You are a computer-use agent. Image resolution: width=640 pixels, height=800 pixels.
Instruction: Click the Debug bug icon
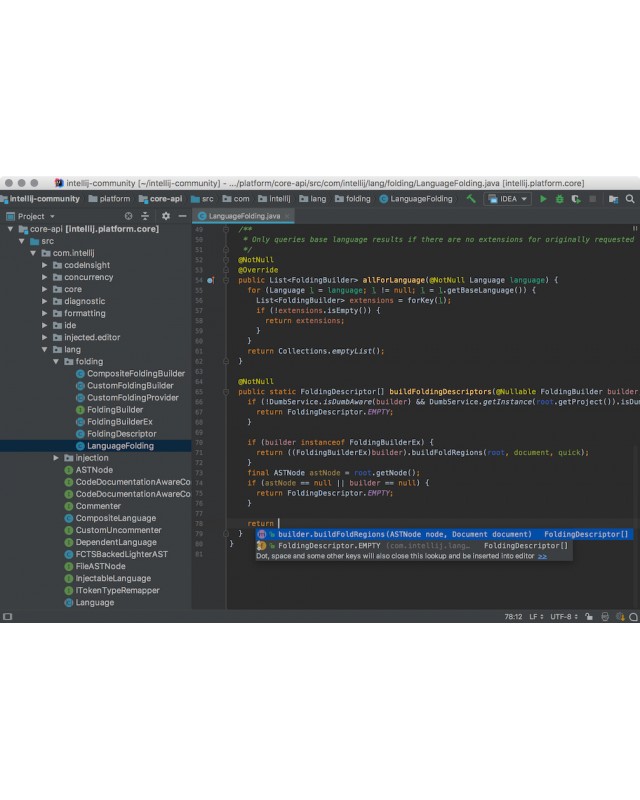pyautogui.click(x=560, y=199)
